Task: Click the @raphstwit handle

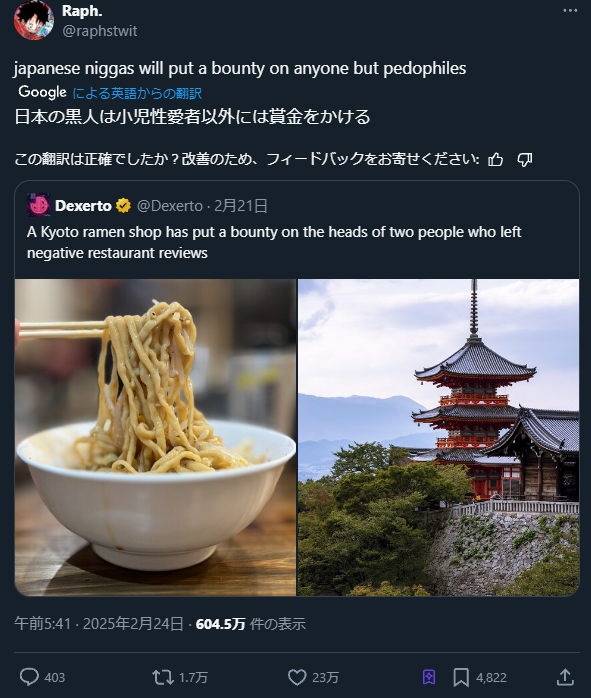Action: pyautogui.click(x=100, y=31)
